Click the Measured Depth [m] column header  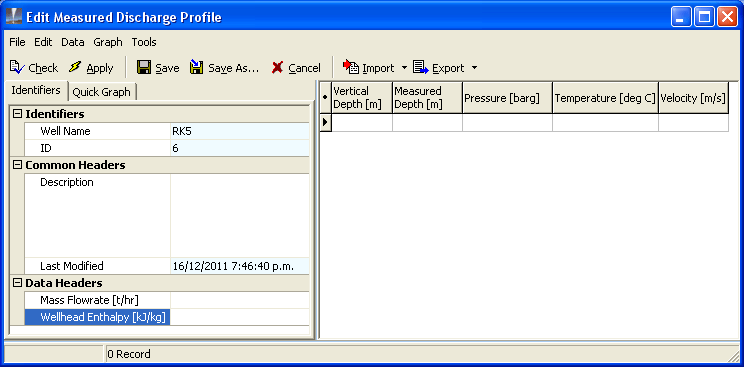point(427,97)
